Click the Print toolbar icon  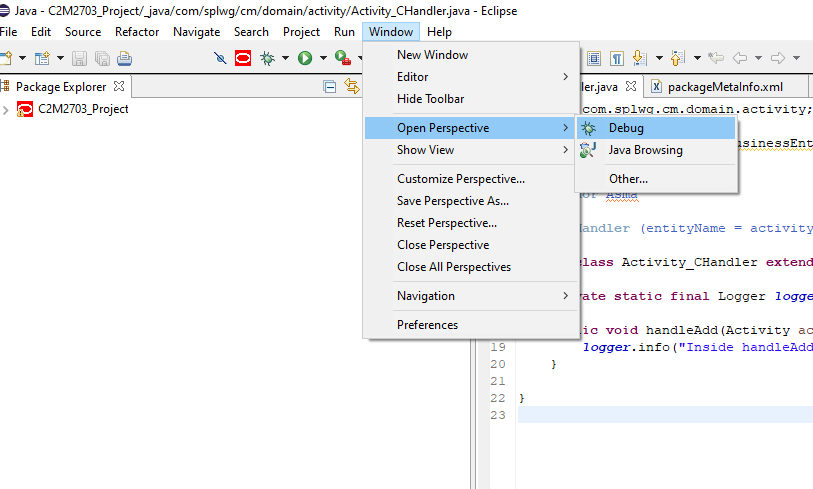(124, 58)
